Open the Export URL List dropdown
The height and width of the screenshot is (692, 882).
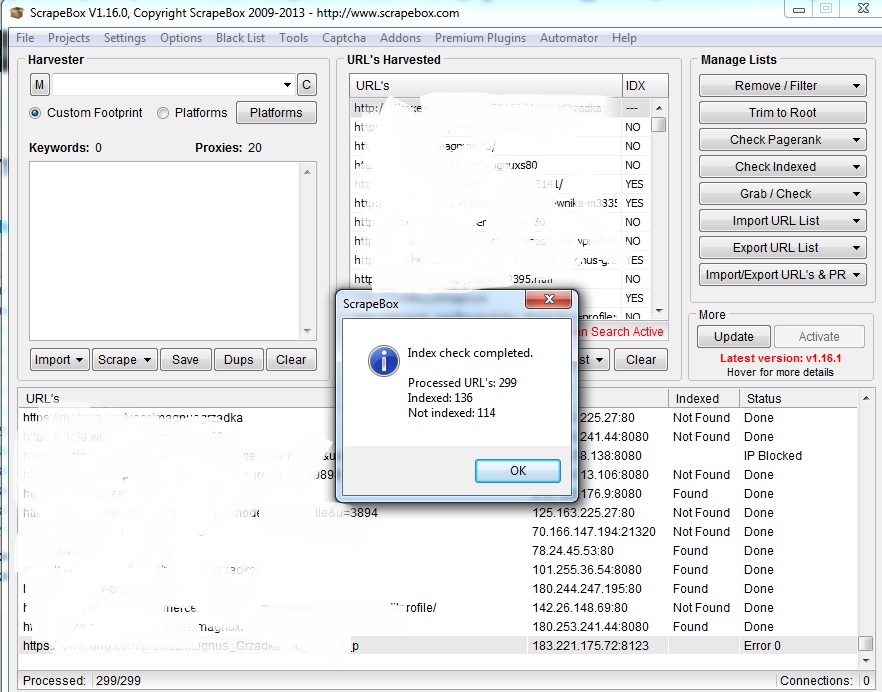click(x=782, y=248)
